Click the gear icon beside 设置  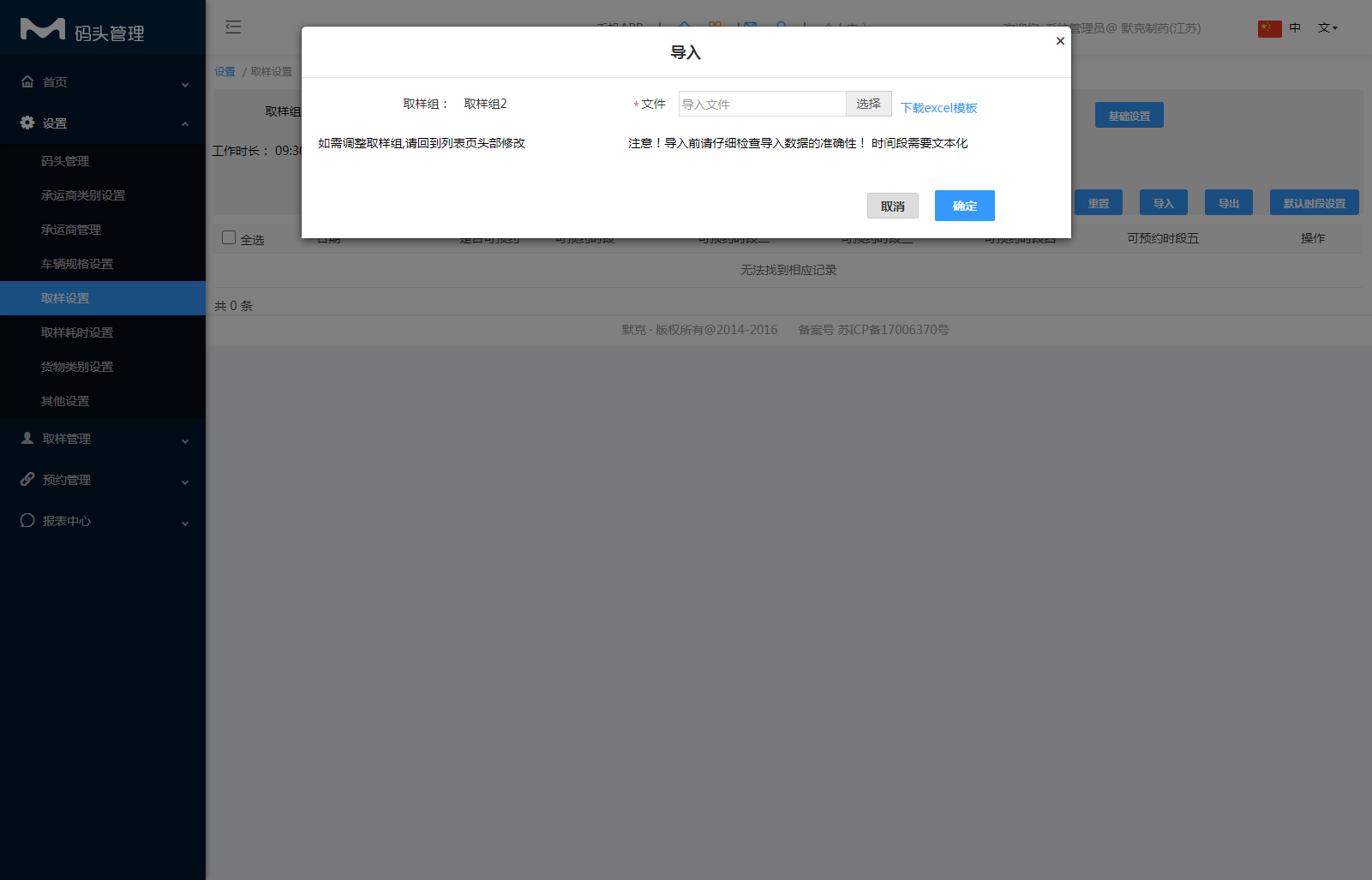27,123
